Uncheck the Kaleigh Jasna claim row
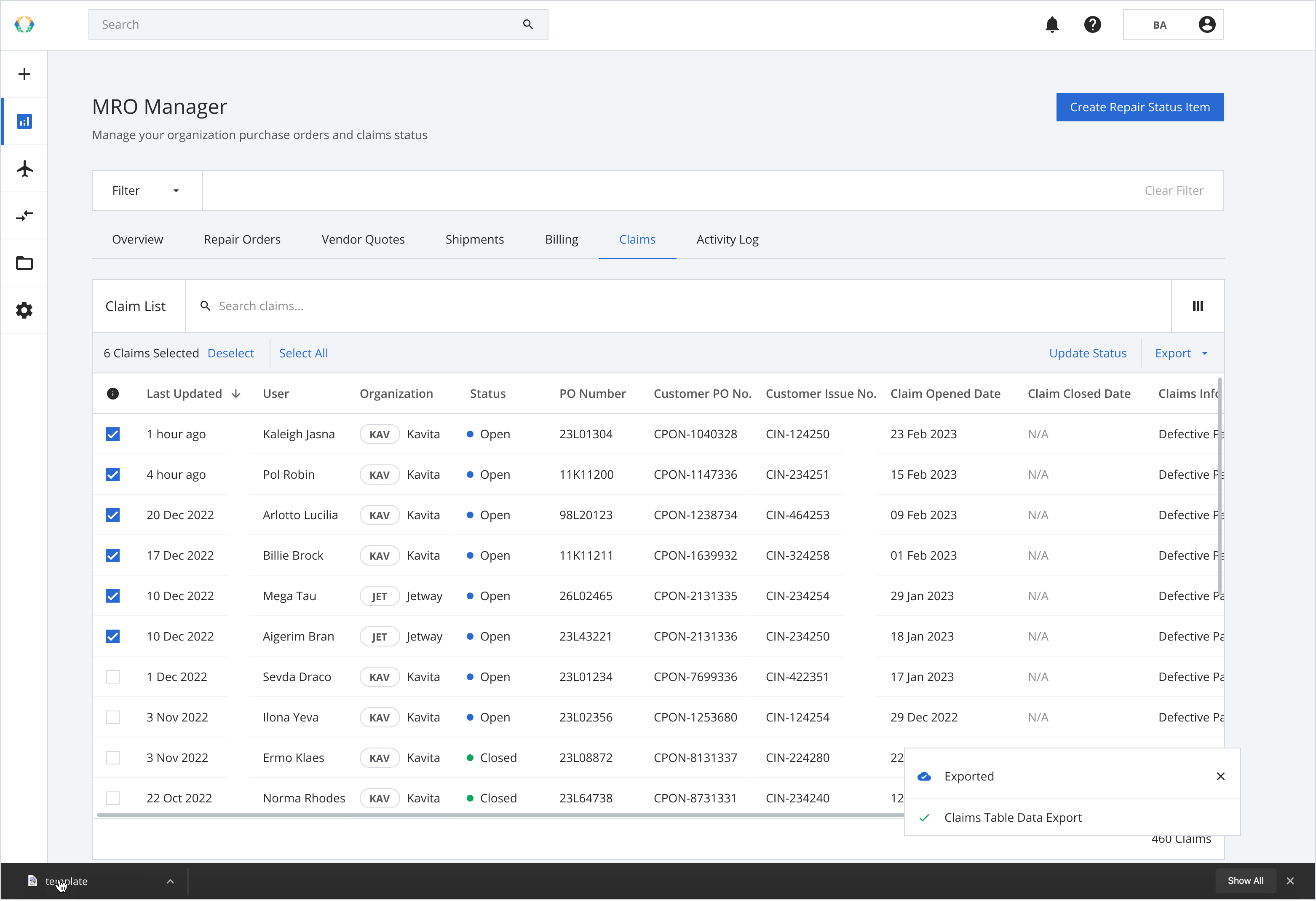Image resolution: width=1316 pixels, height=901 pixels. coord(113,434)
